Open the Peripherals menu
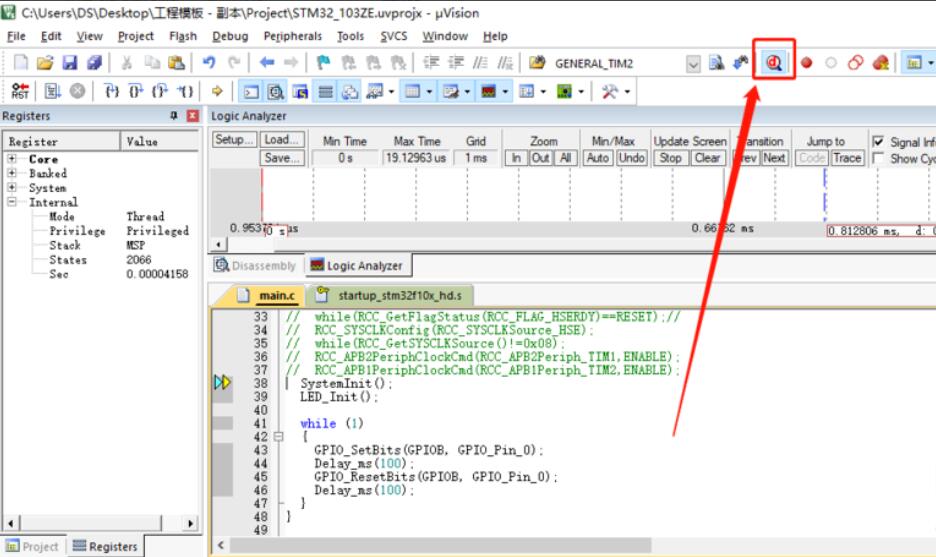Image resolution: width=936 pixels, height=557 pixels. (x=292, y=36)
